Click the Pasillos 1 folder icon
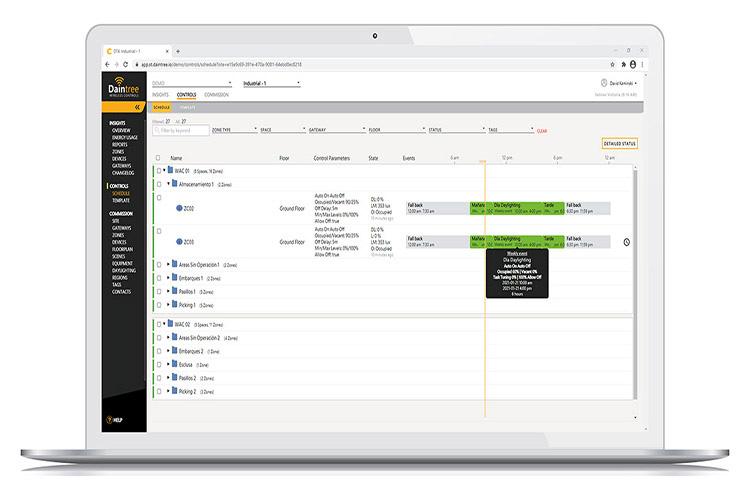 (175, 291)
